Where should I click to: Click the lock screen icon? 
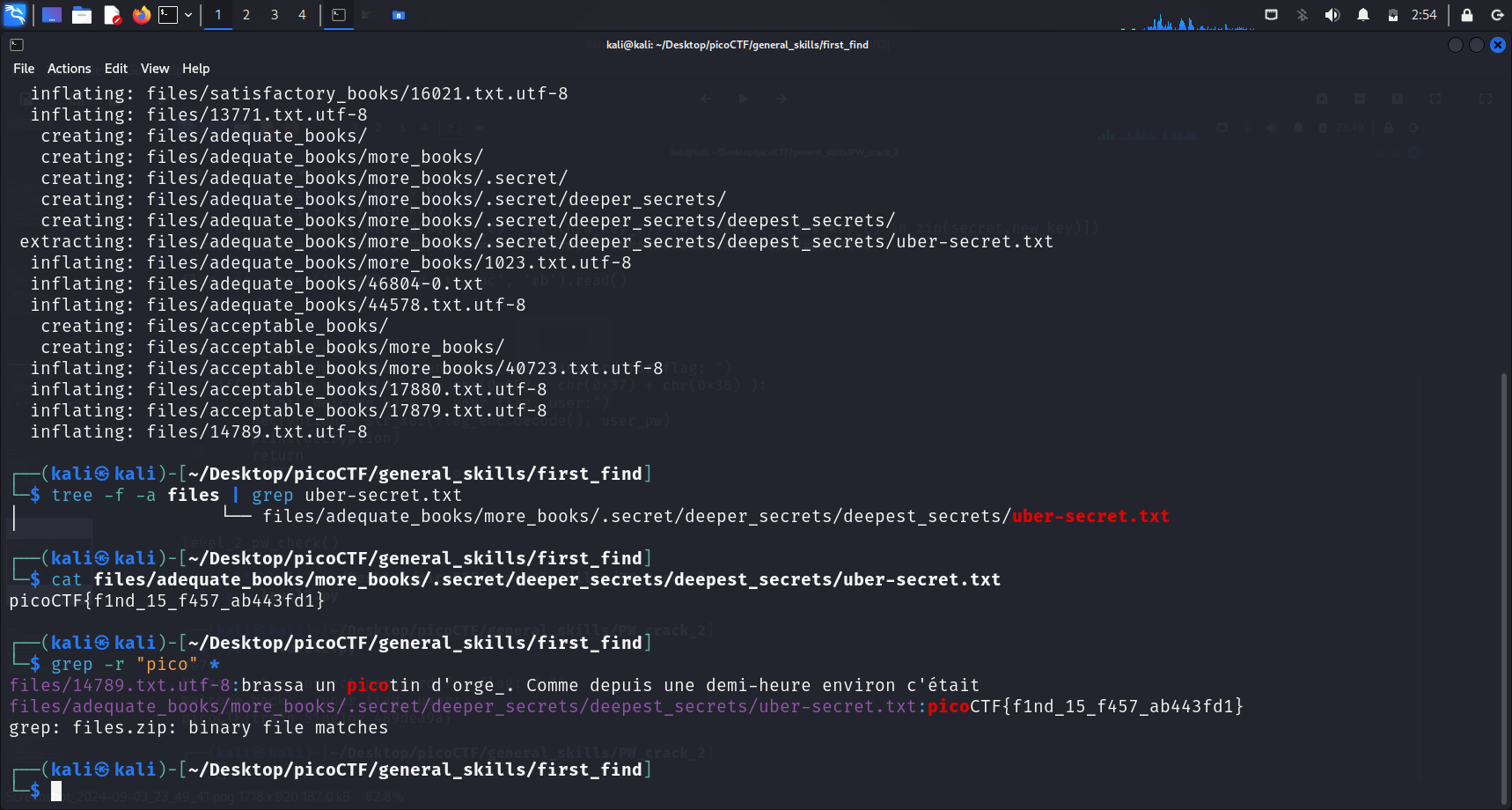coord(1467,15)
